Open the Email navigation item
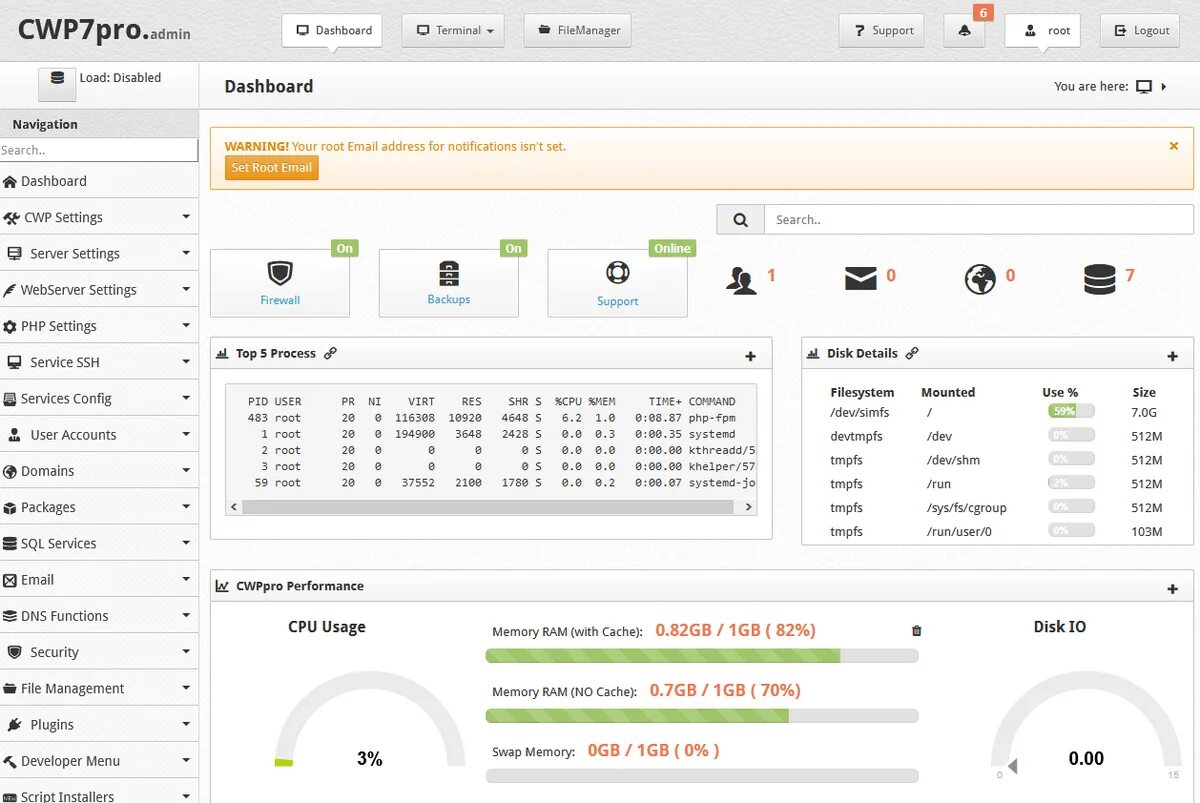 tap(99, 579)
